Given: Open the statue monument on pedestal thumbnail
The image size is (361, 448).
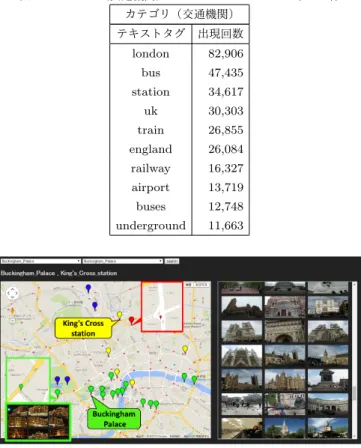Looking at the screenshot, I should click(x=328, y=380).
